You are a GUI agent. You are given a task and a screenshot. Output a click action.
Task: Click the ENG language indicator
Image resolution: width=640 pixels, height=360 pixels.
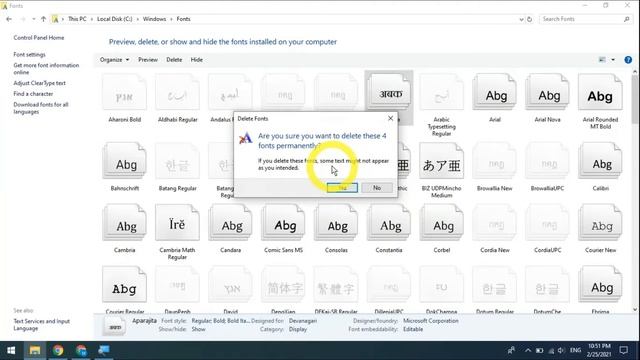pyautogui.click(x=576, y=350)
